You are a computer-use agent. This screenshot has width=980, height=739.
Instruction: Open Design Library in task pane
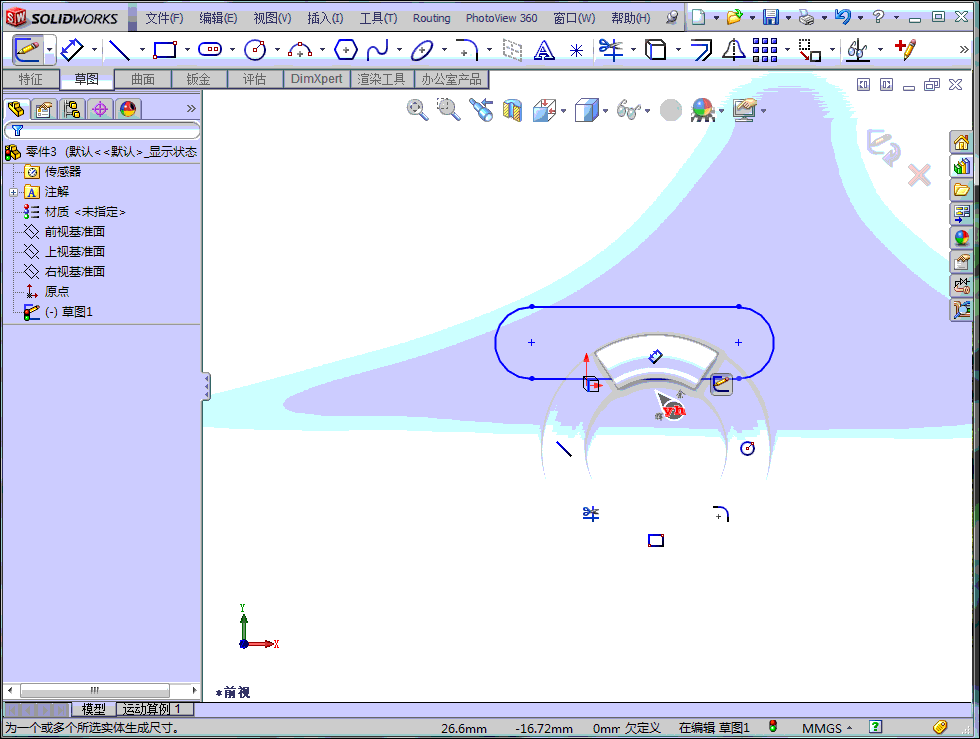click(x=961, y=166)
